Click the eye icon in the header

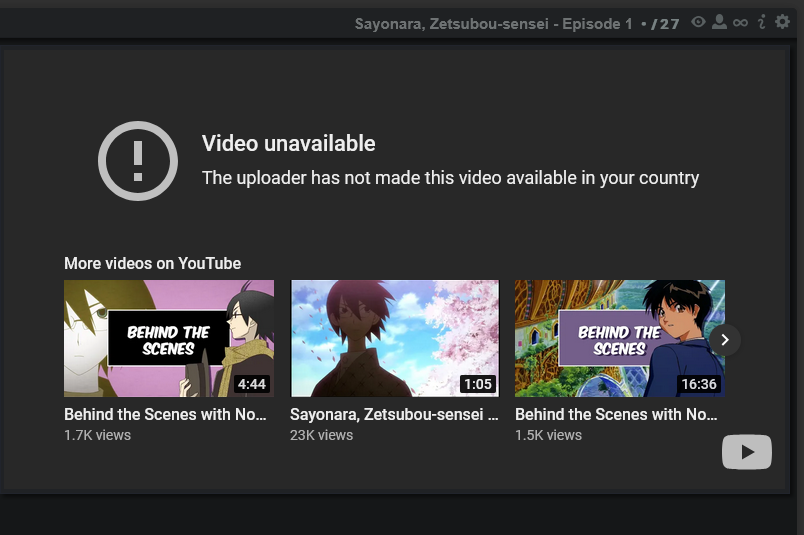tap(698, 22)
